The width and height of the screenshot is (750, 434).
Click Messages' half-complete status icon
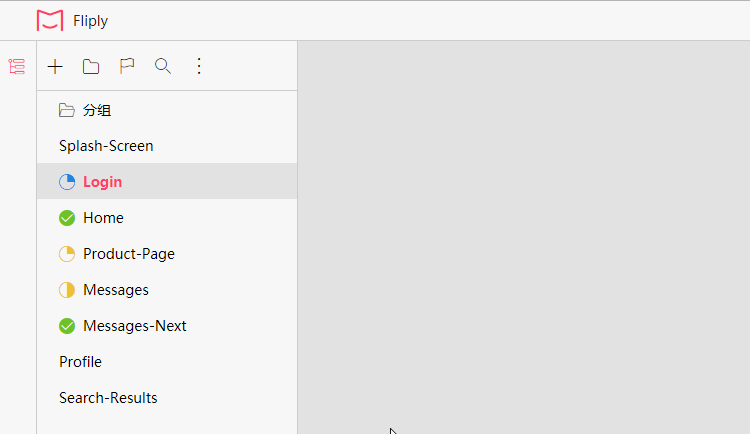point(67,290)
